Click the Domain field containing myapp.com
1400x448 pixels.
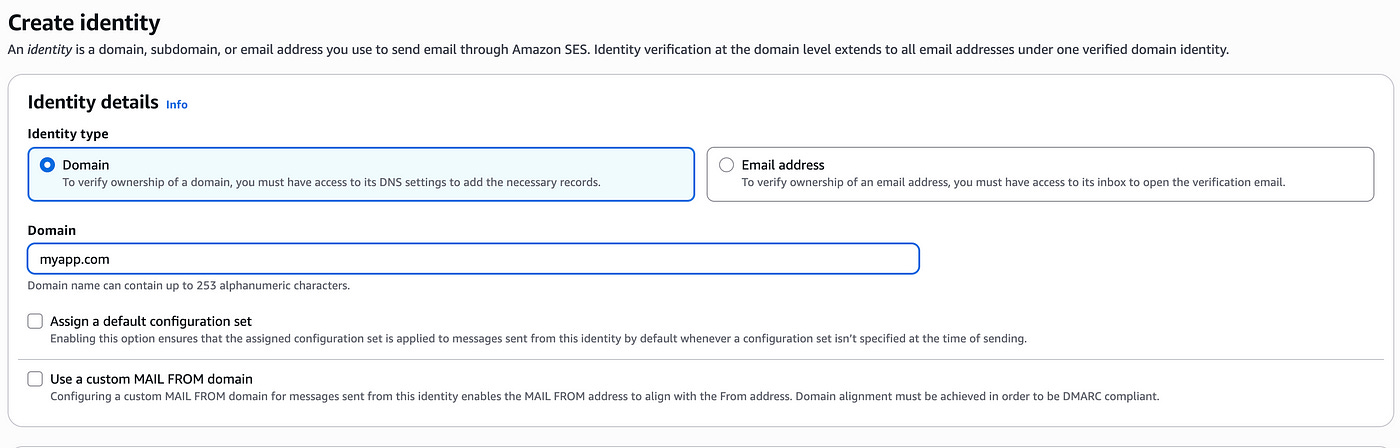[473, 259]
